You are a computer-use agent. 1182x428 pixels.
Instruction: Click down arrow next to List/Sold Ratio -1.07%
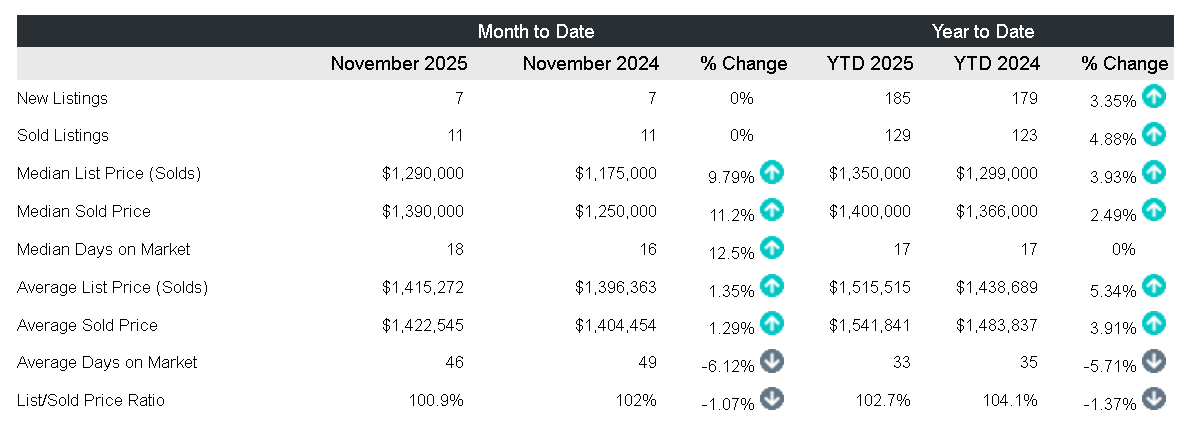pos(771,399)
